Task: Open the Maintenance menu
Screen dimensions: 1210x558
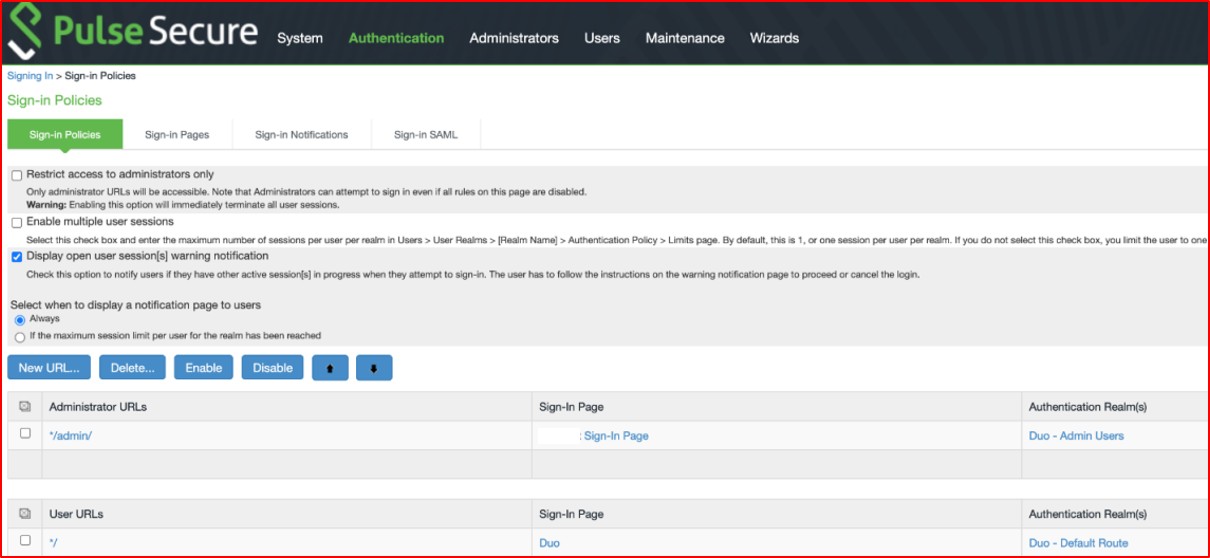Action: coord(685,38)
